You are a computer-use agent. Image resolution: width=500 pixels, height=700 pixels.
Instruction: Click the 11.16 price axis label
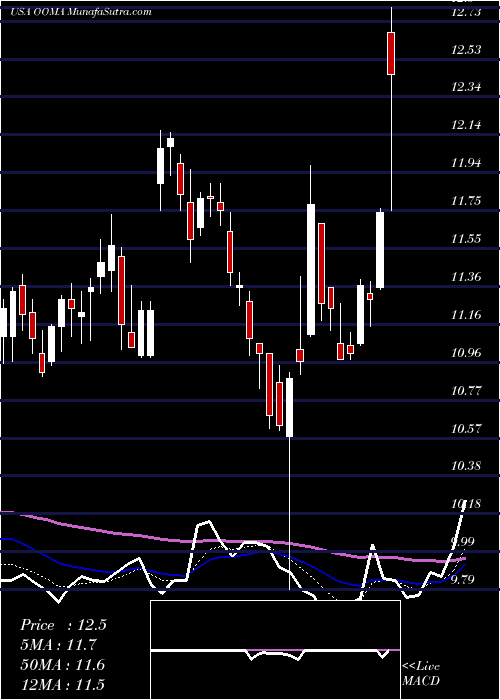click(466, 315)
